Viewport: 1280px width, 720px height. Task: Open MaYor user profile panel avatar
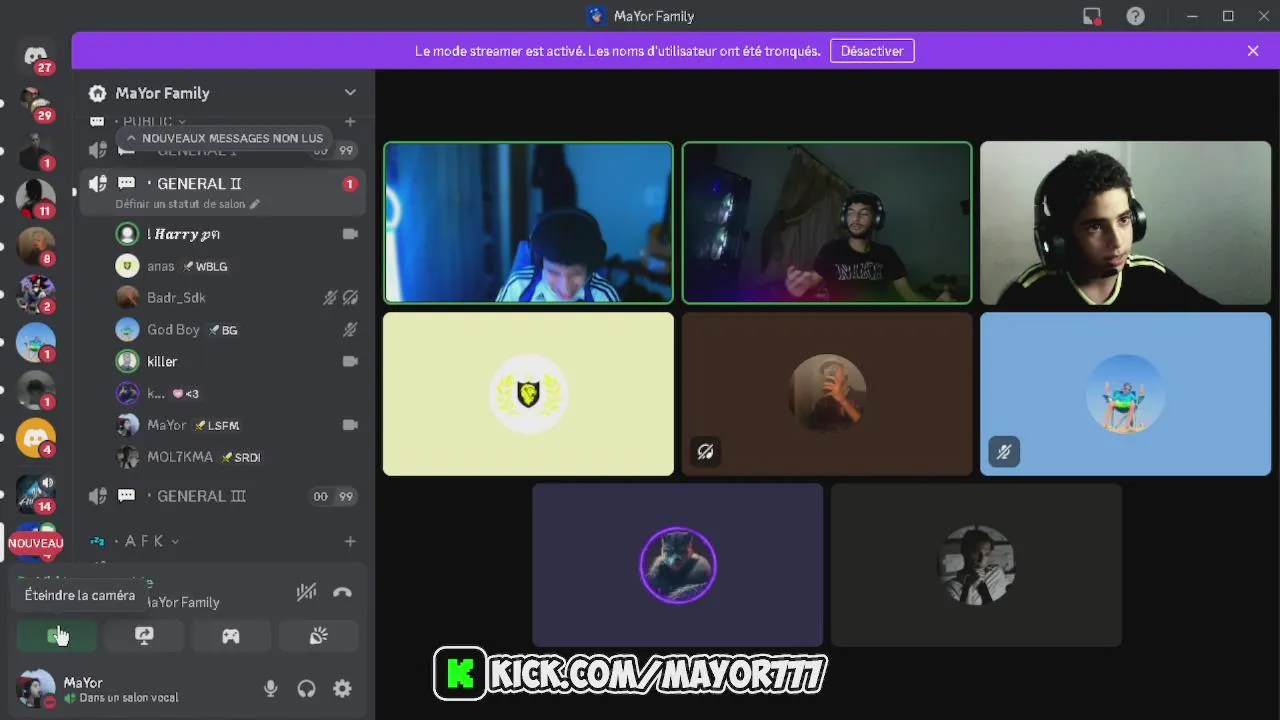tap(36, 688)
